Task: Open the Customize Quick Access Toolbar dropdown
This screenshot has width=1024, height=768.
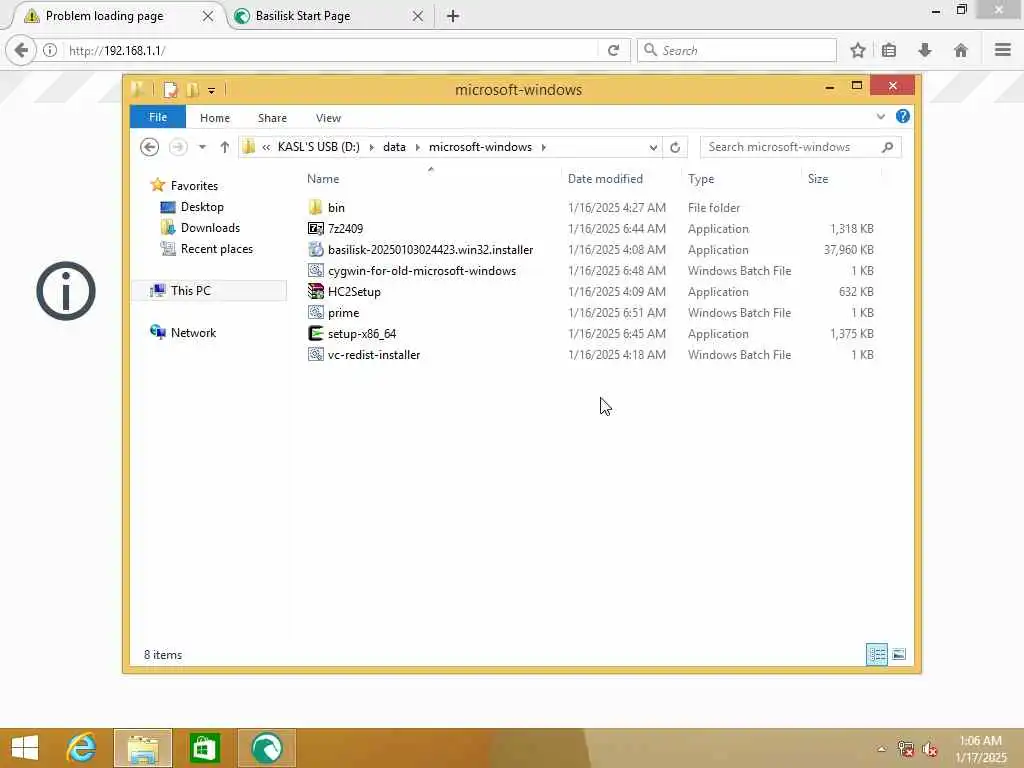Action: click(x=212, y=90)
